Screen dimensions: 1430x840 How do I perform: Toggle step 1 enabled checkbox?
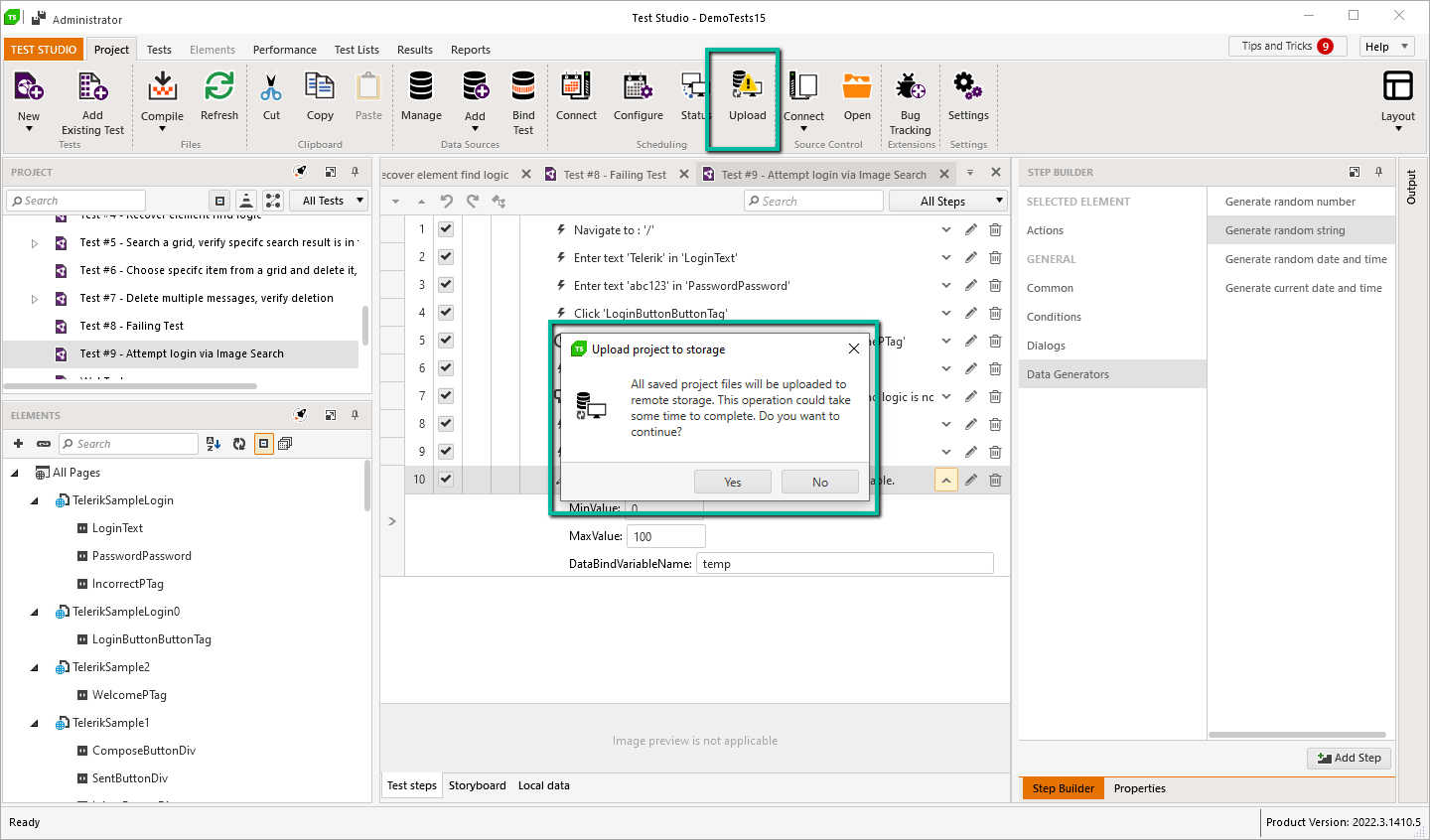point(446,229)
